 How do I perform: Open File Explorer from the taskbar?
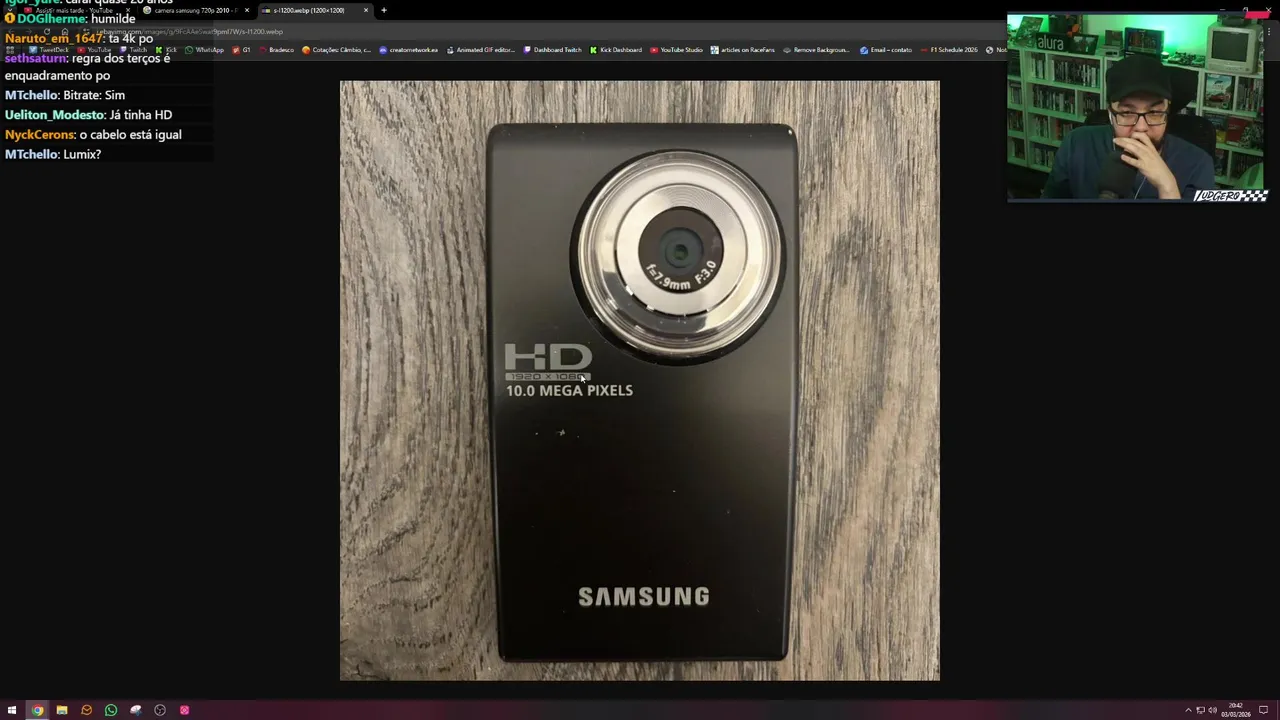coord(62,710)
